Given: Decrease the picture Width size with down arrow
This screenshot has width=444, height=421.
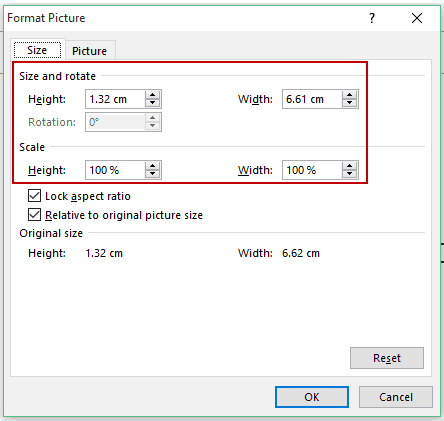Looking at the screenshot, I should tap(349, 103).
